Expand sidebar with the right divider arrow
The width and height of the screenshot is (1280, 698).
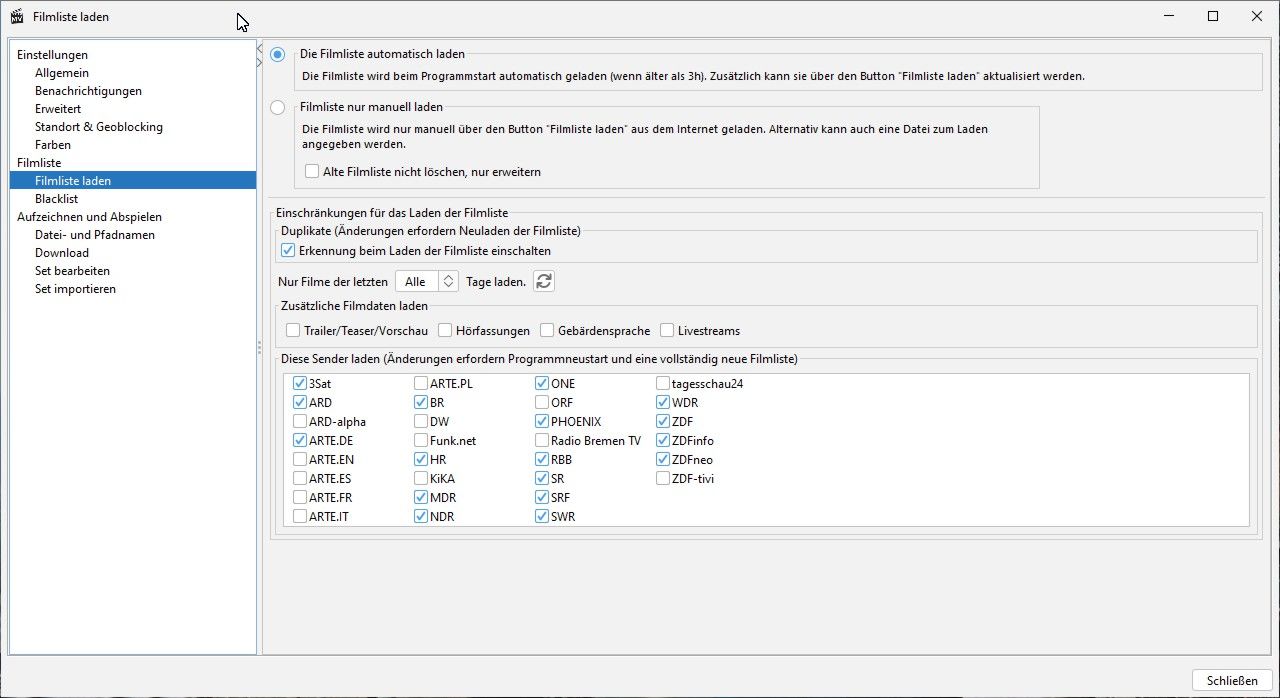pos(260,63)
